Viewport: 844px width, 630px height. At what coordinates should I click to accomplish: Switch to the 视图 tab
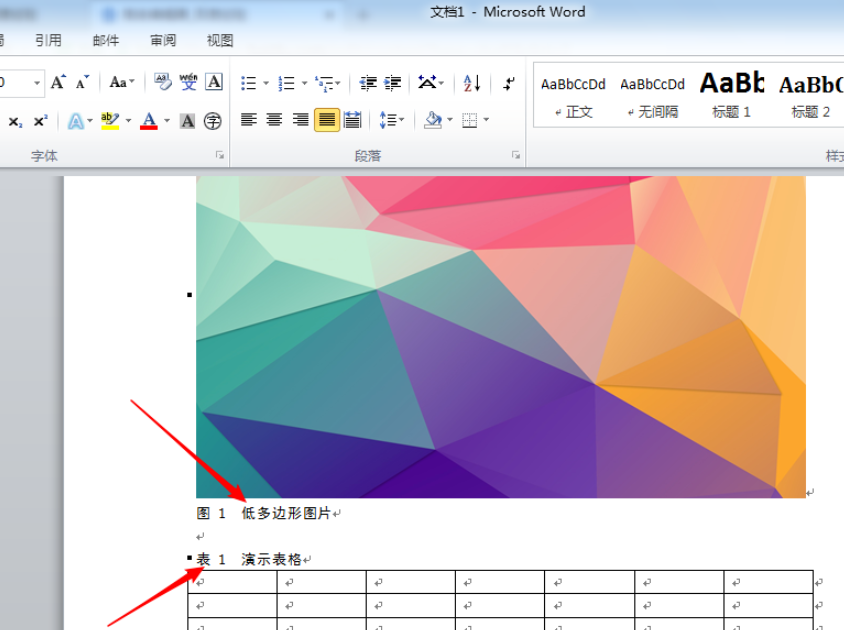click(220, 40)
